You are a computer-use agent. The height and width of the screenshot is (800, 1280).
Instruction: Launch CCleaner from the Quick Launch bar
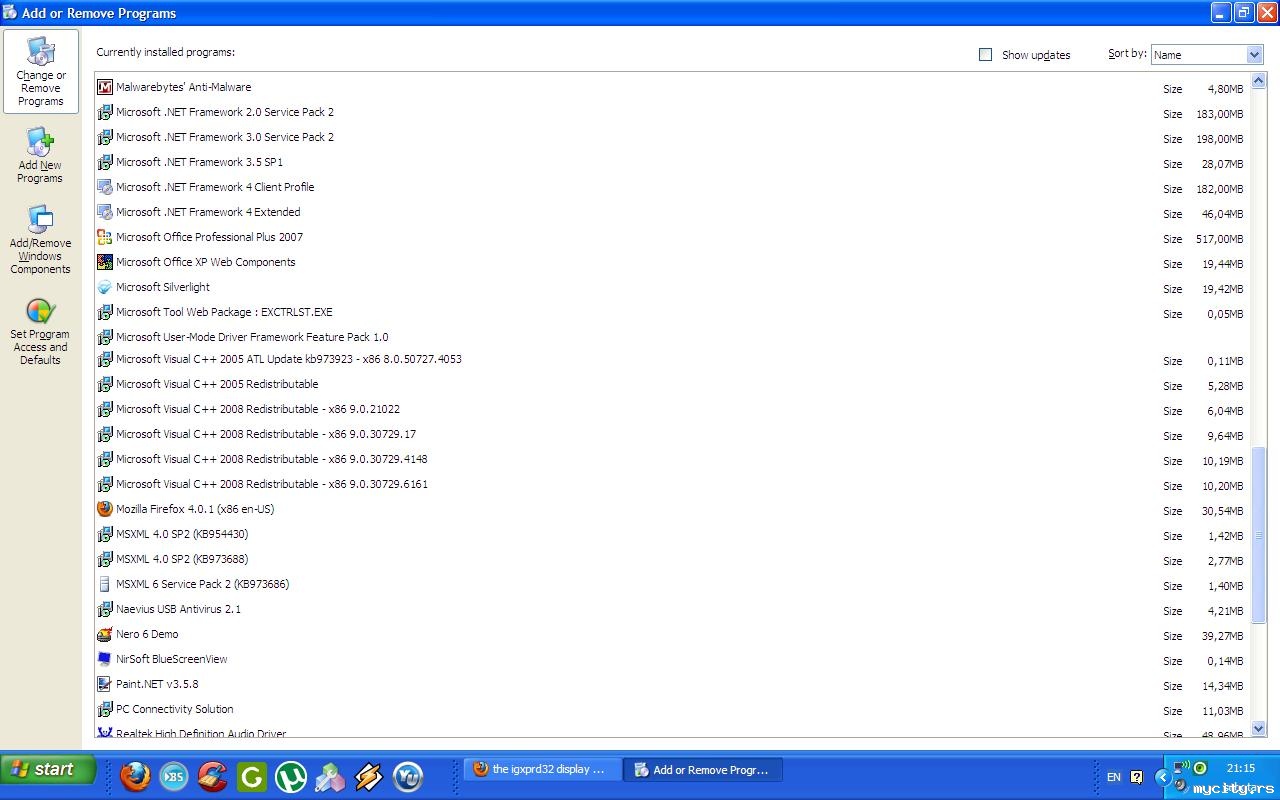tap(212, 776)
